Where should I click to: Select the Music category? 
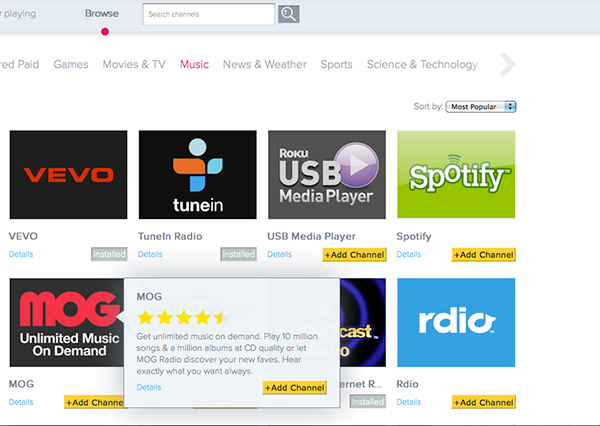(194, 64)
